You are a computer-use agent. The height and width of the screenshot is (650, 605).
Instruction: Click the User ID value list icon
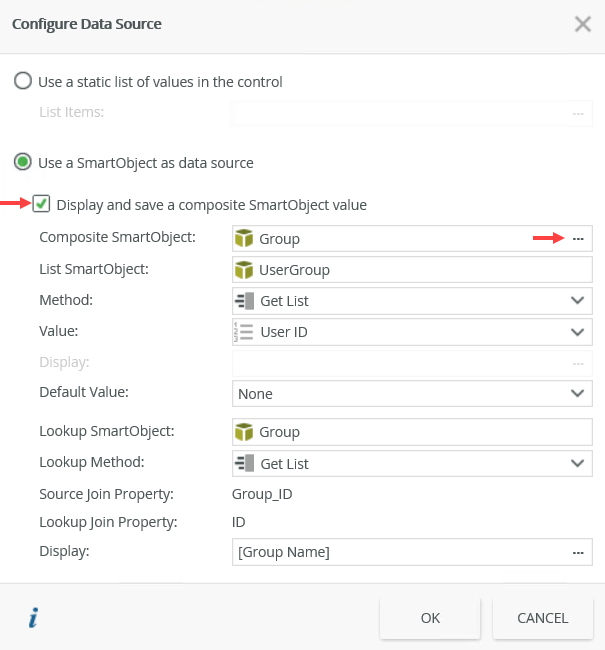point(243,332)
